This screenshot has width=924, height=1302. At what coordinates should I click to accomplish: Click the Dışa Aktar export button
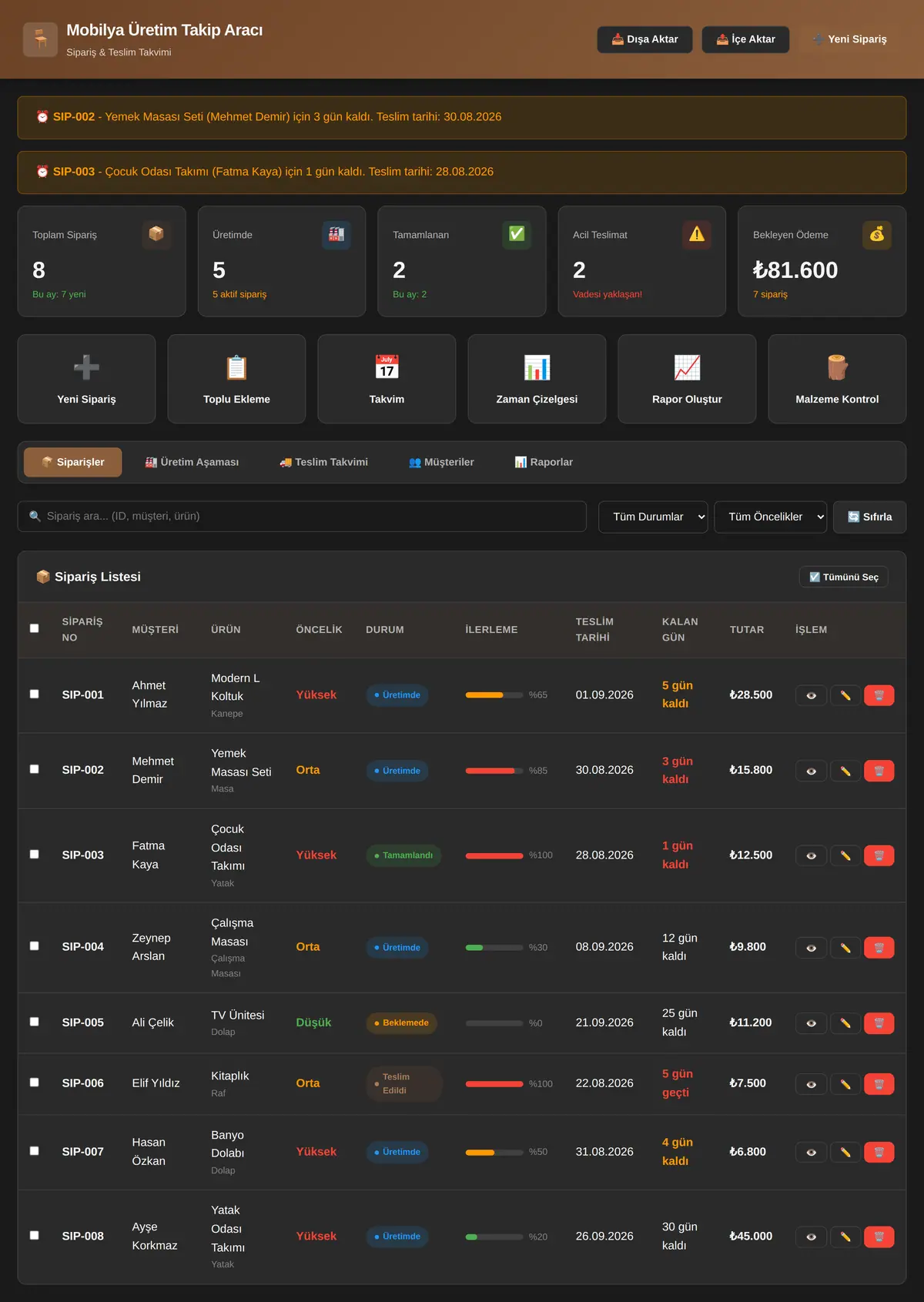pyautogui.click(x=644, y=39)
